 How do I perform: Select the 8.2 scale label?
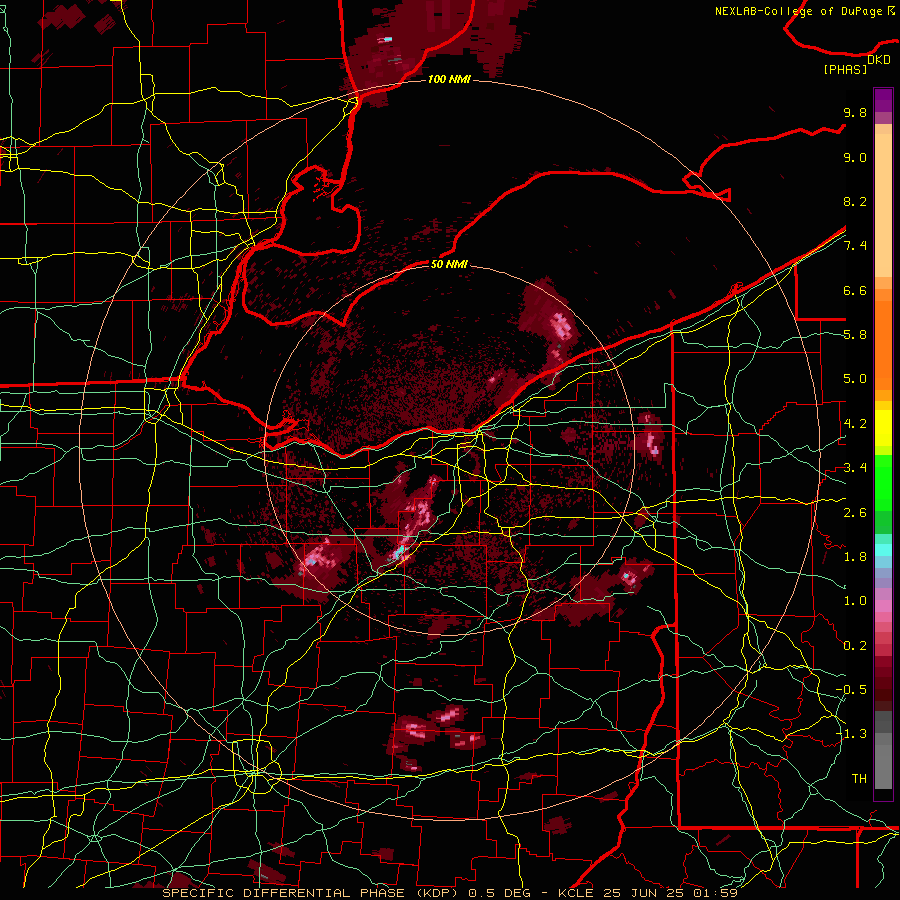coord(855,201)
